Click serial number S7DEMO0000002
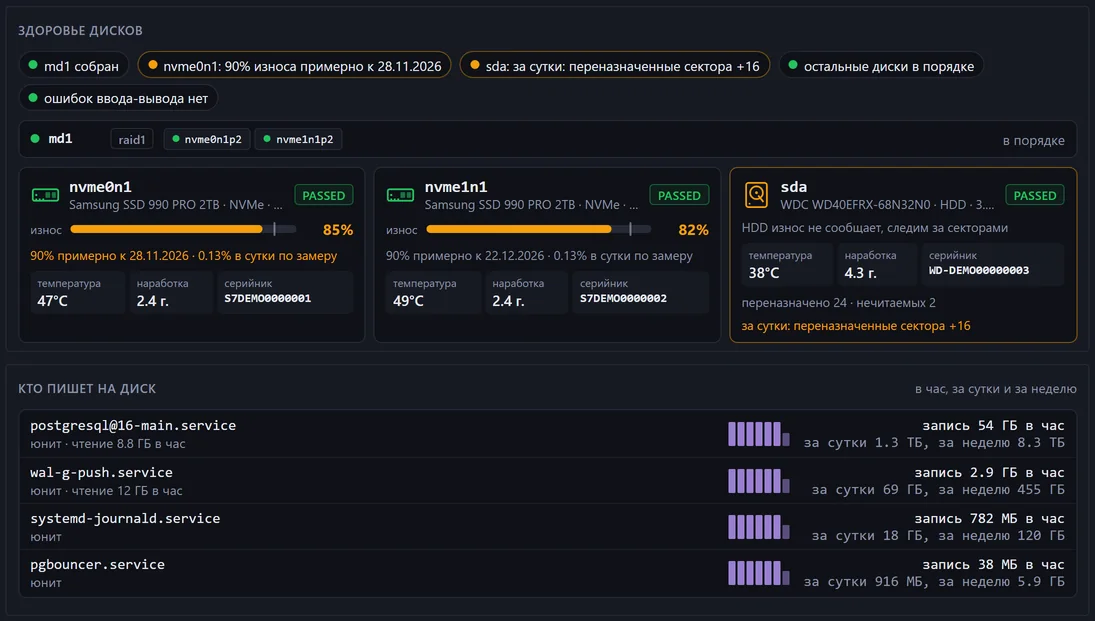Viewport: 1095px width, 621px height. tap(623, 298)
